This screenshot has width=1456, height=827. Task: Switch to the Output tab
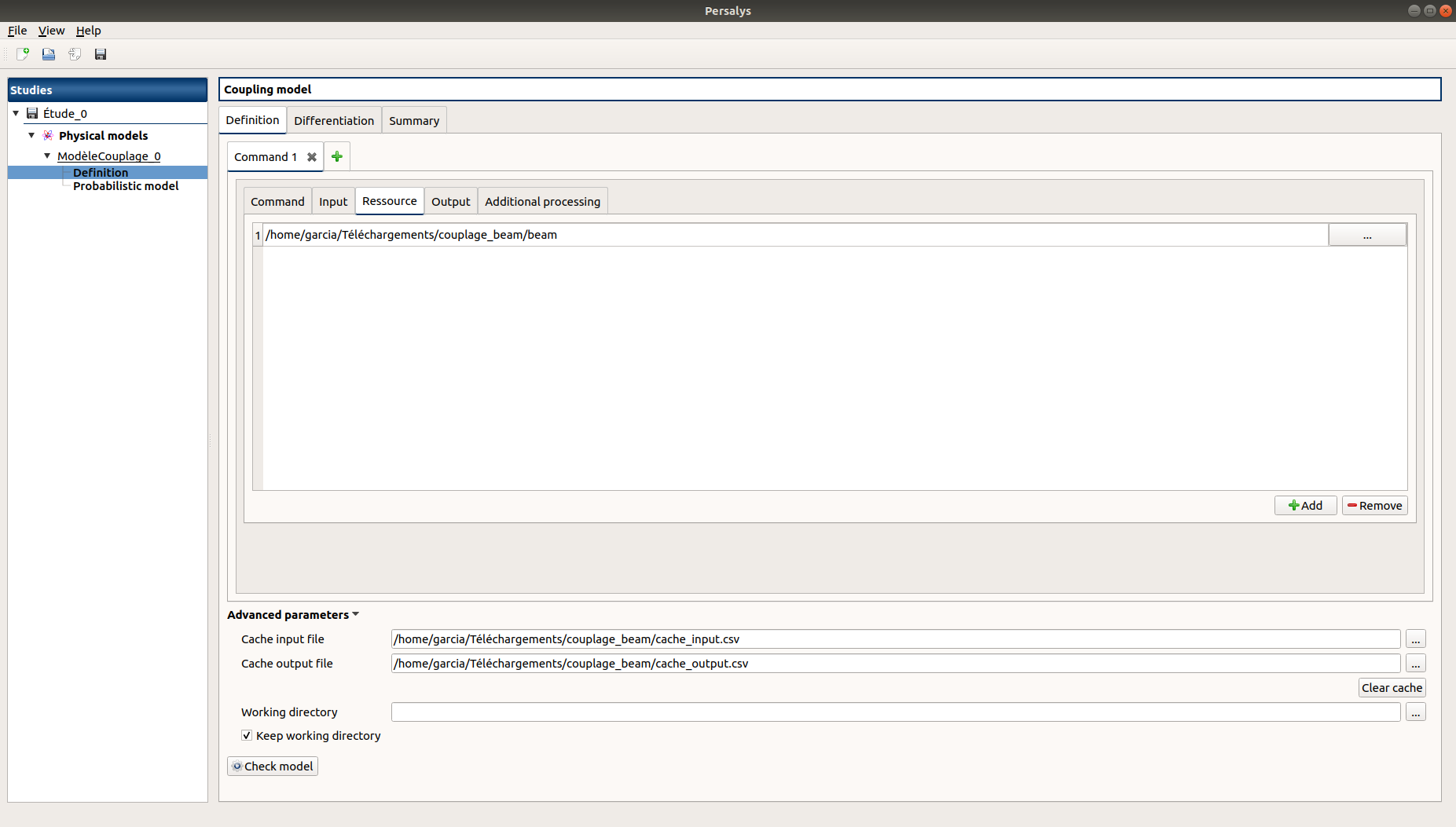click(x=450, y=202)
